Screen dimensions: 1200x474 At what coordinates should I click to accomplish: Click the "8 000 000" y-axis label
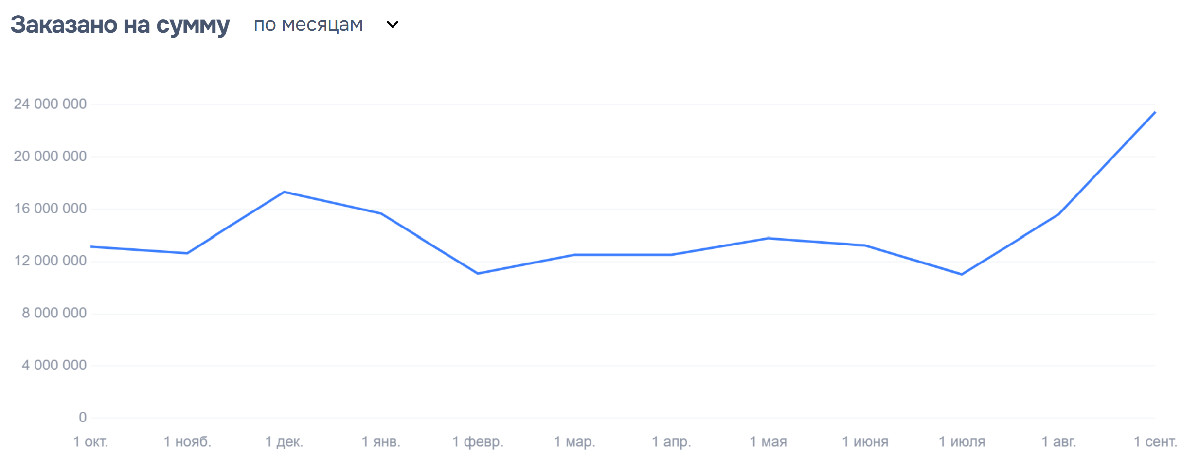click(x=54, y=313)
